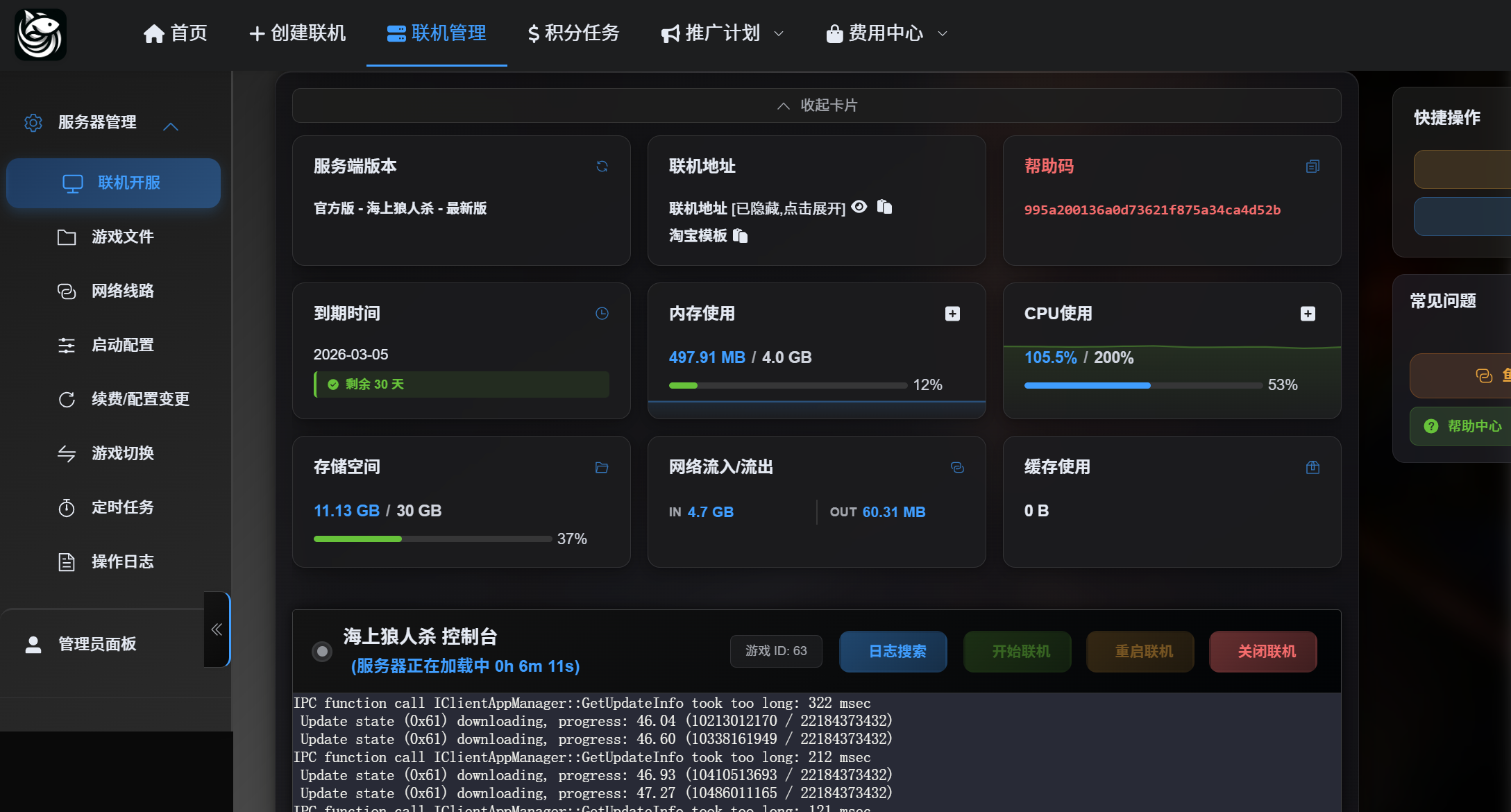Click the cache usage box icon
Viewport: 1511px width, 812px height.
pos(1312,468)
